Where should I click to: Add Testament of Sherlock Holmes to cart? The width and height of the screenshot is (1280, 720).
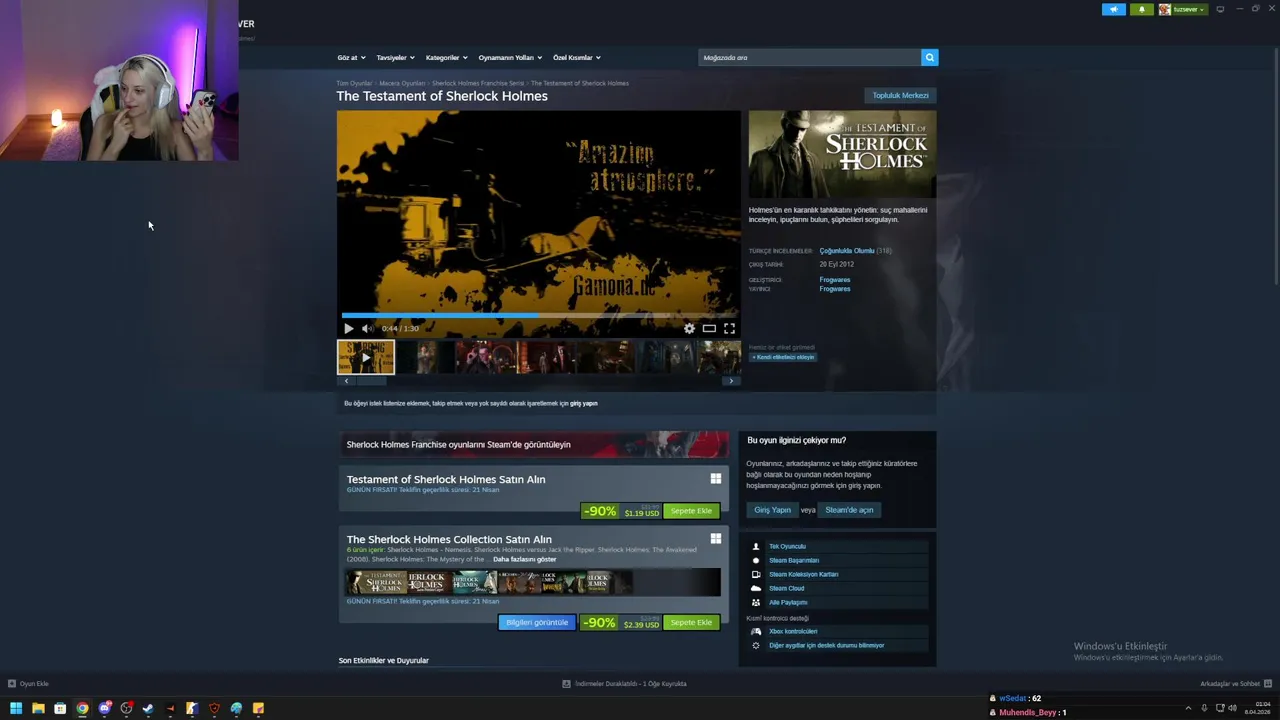(691, 511)
